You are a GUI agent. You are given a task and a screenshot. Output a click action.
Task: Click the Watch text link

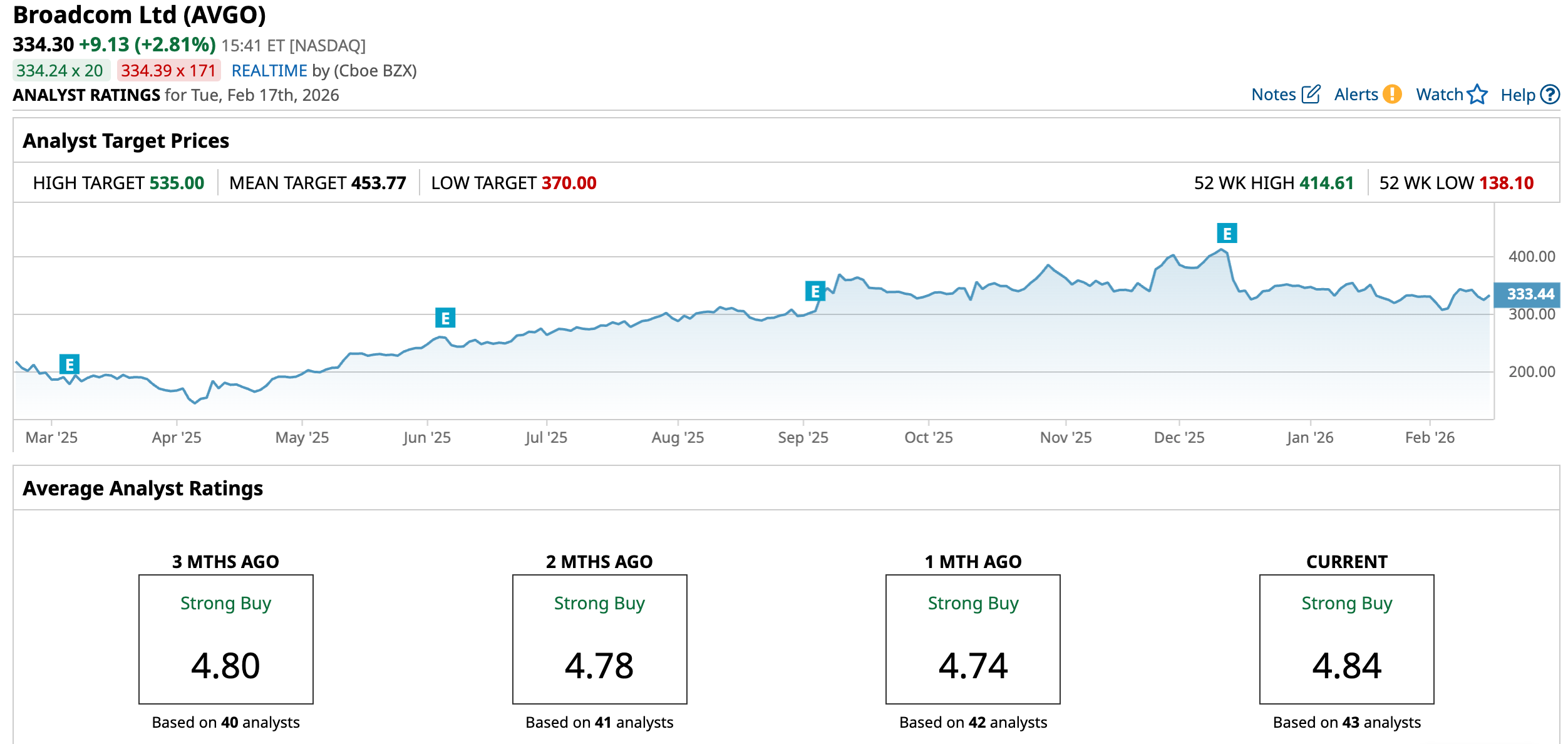[1439, 95]
